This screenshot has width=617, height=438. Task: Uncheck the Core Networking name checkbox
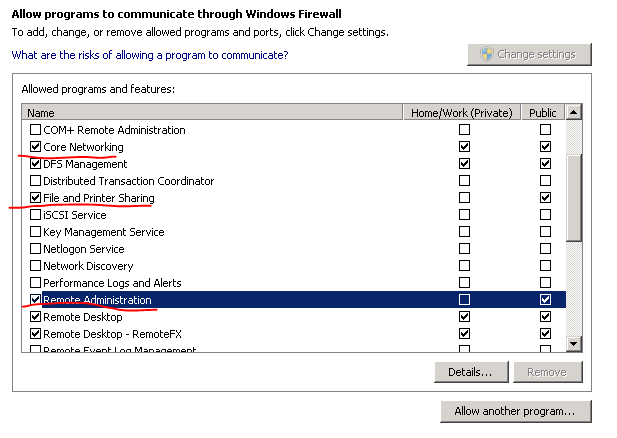click(35, 146)
